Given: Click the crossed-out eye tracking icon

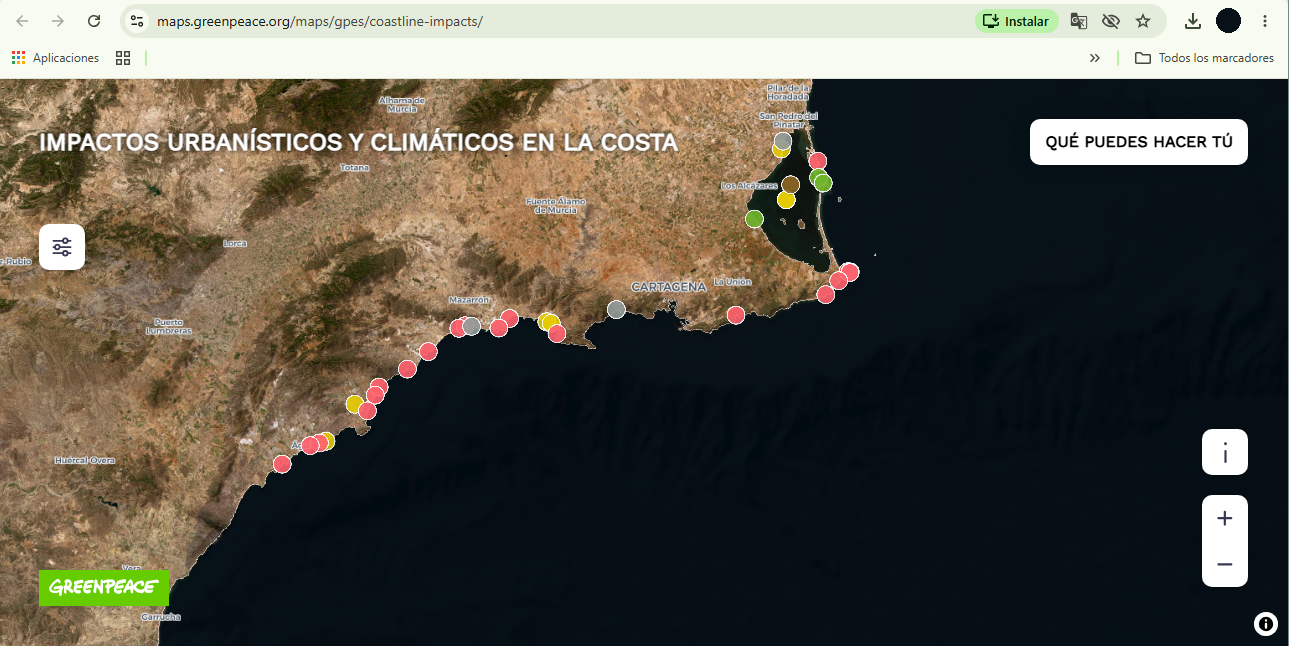Looking at the screenshot, I should pos(1110,21).
